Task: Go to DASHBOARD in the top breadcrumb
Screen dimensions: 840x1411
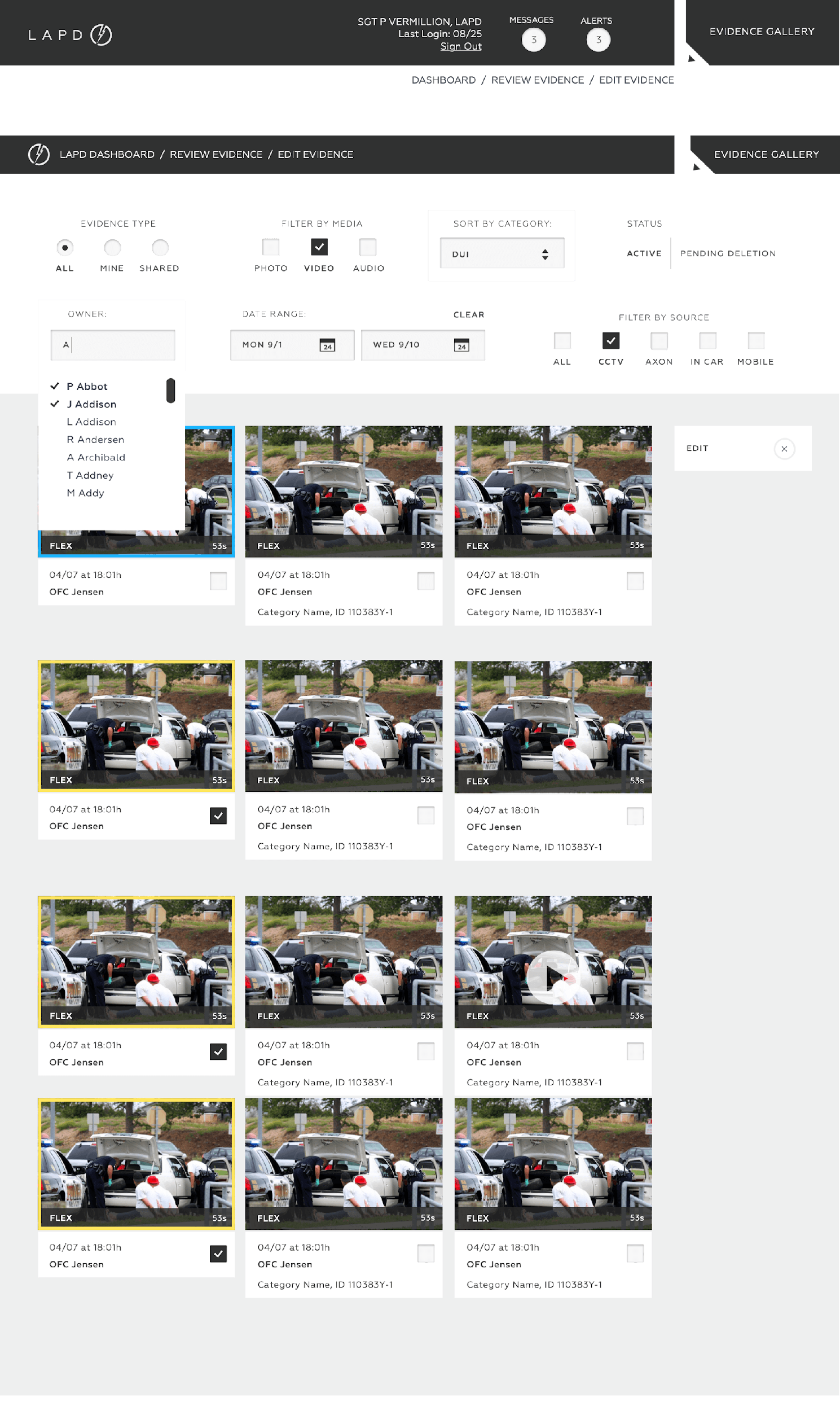Action: coord(444,80)
